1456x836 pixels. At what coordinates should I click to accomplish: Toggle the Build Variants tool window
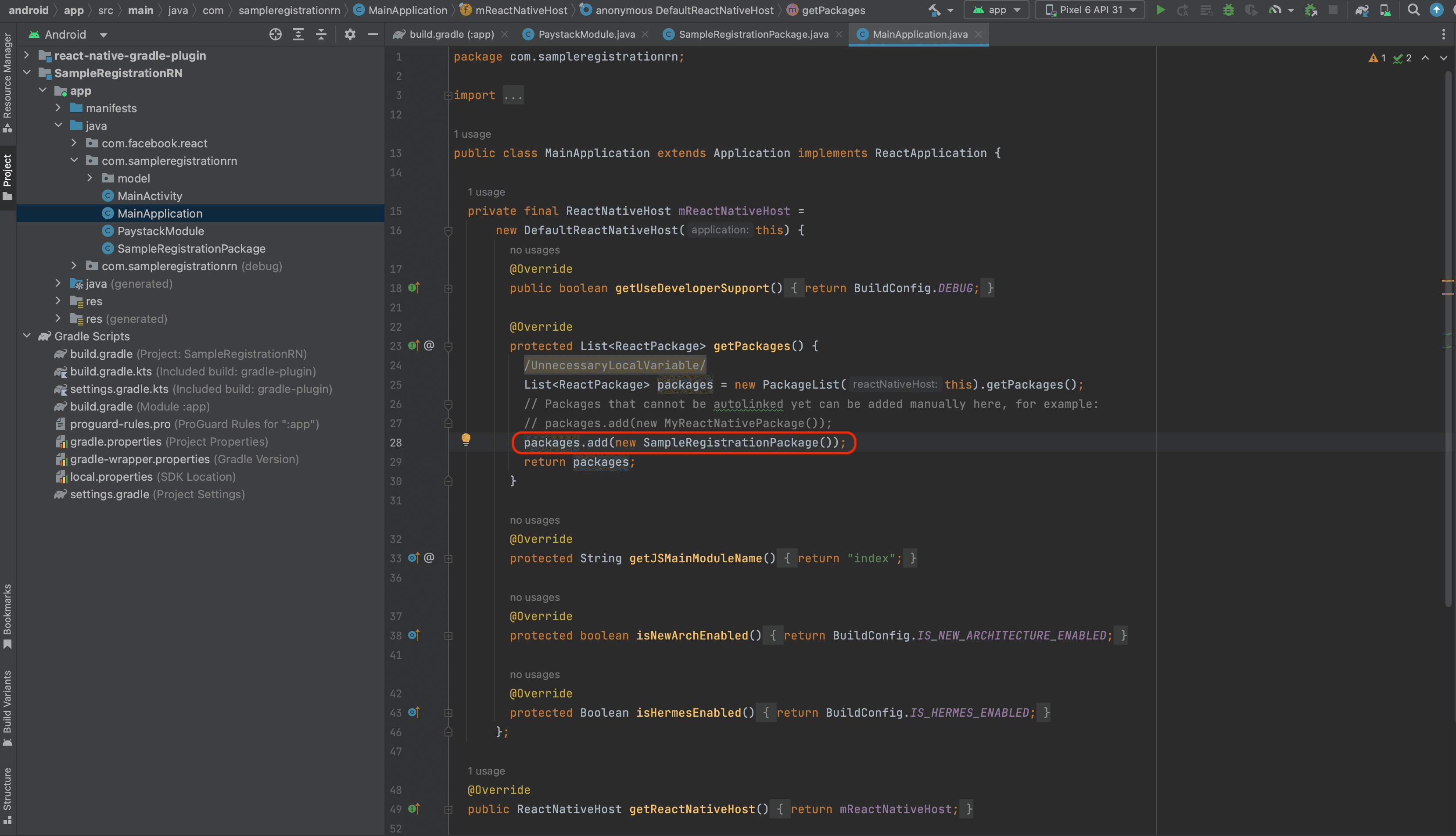(x=7, y=707)
